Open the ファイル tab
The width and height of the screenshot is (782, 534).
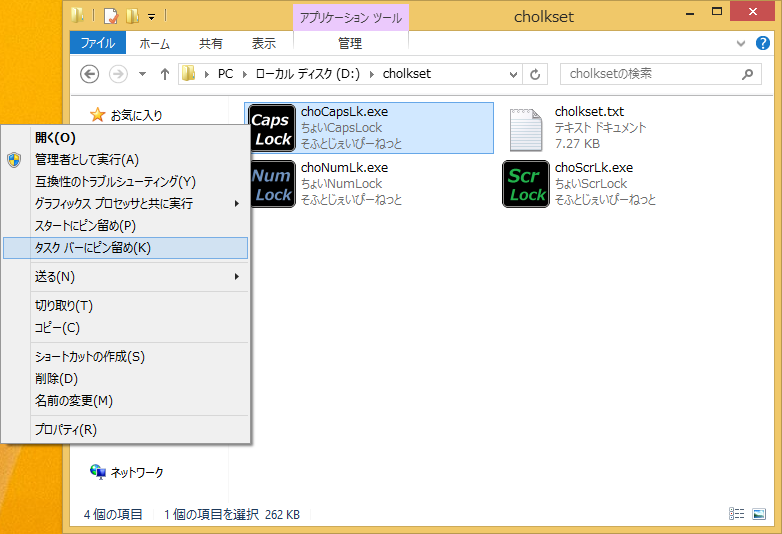tap(98, 43)
